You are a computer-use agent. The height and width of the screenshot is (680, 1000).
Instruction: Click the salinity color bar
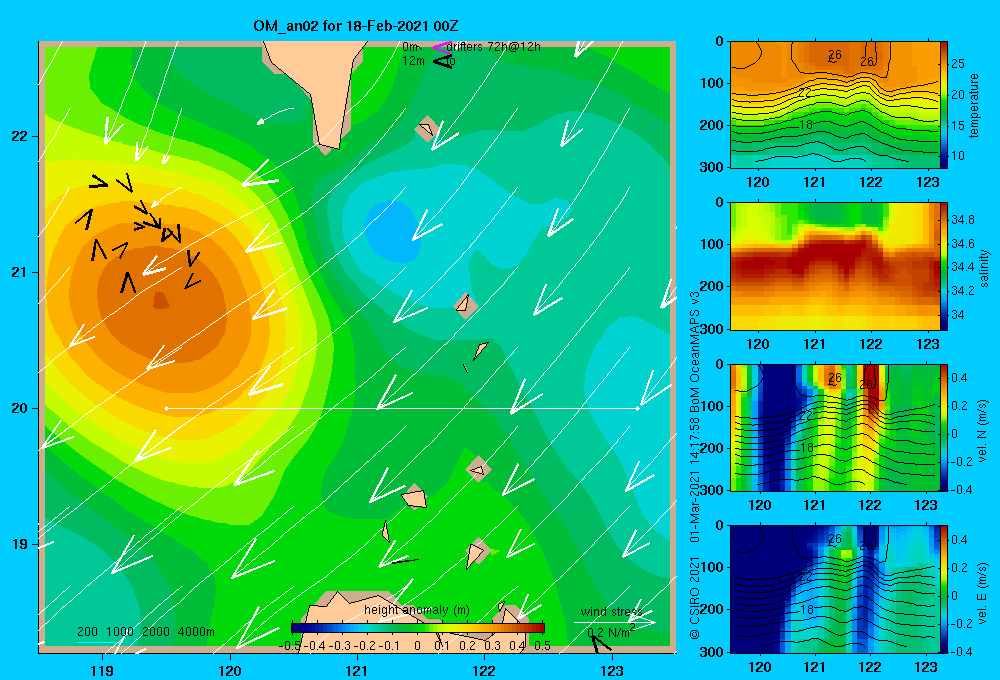coord(944,266)
